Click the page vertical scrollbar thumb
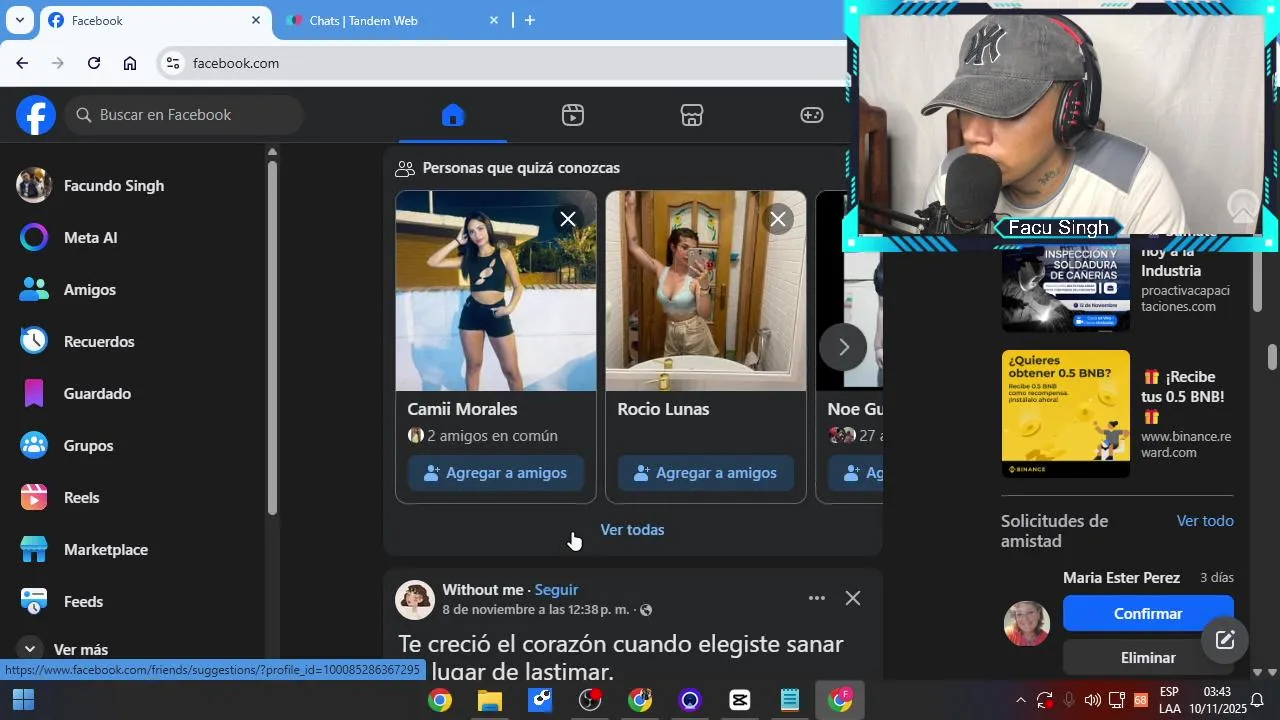This screenshot has height=720, width=1280. coord(1272,357)
